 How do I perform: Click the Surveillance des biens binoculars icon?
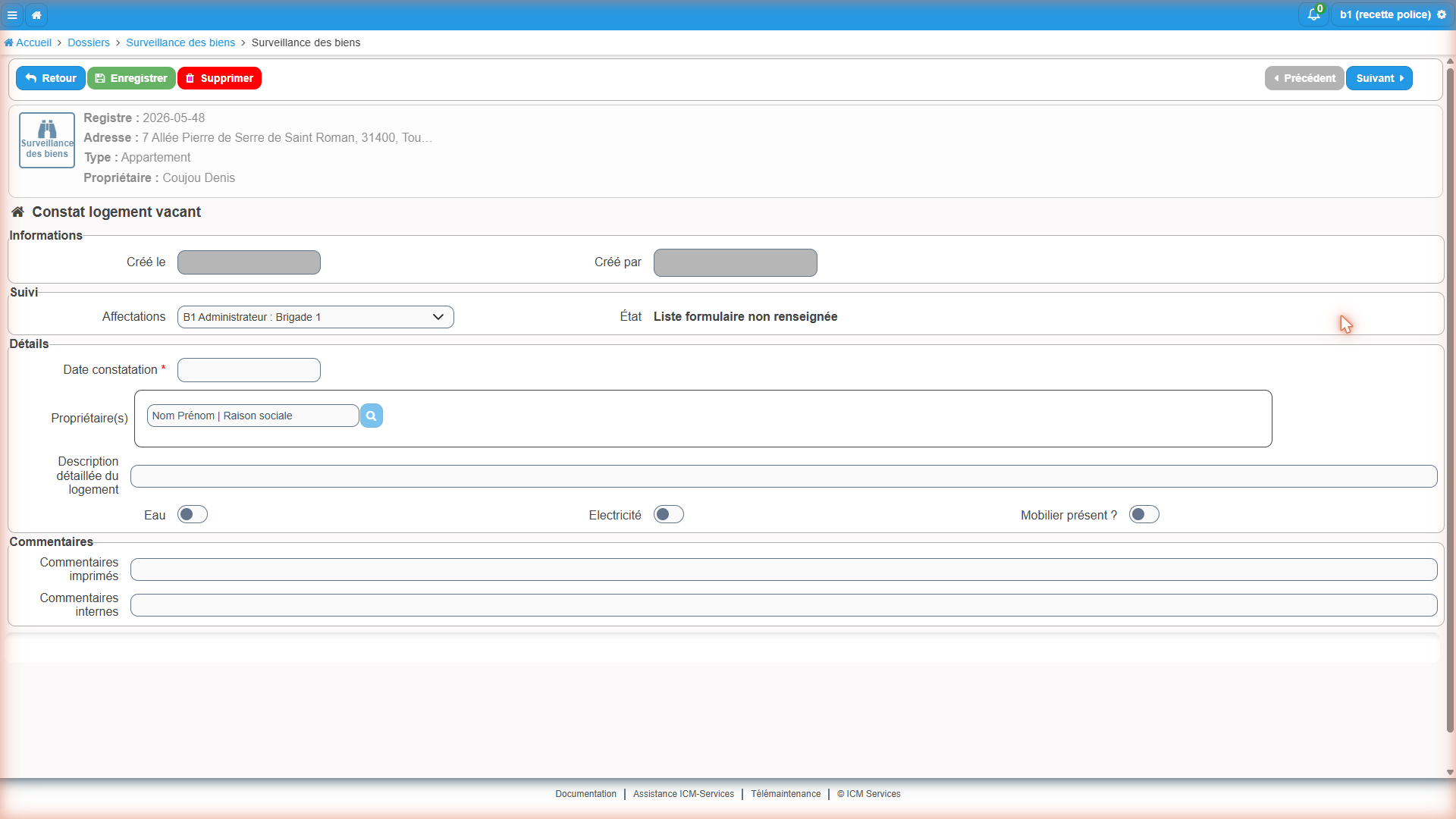[x=47, y=140]
